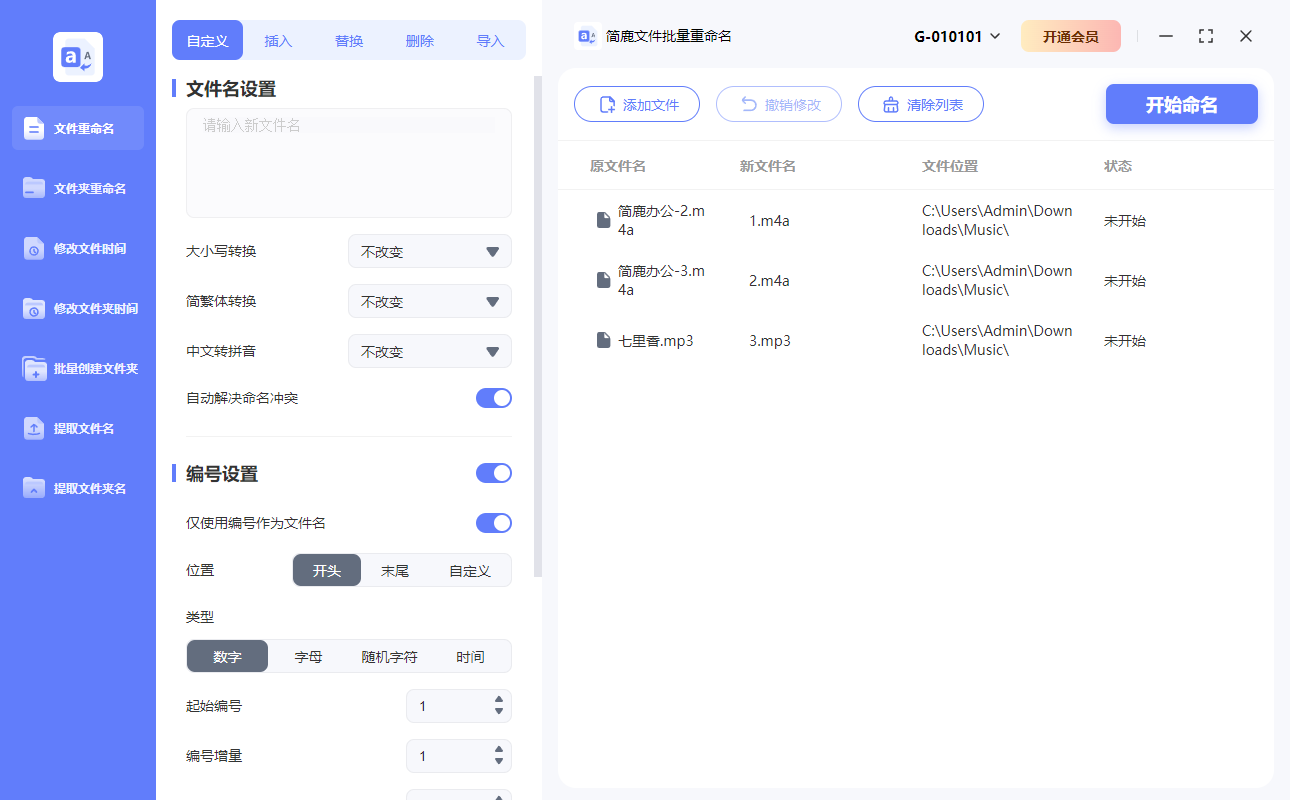Screen dimensions: 1290x800
Task: Increase 起始编号 with the up stepper arrow
Action: (x=499, y=700)
